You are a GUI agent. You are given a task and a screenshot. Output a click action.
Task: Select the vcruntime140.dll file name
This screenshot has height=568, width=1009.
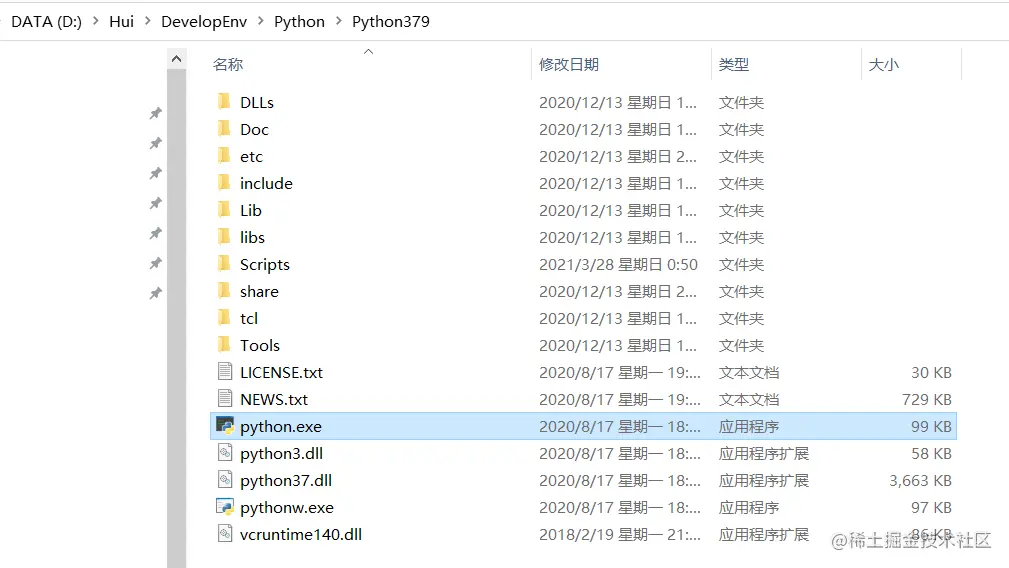(301, 535)
